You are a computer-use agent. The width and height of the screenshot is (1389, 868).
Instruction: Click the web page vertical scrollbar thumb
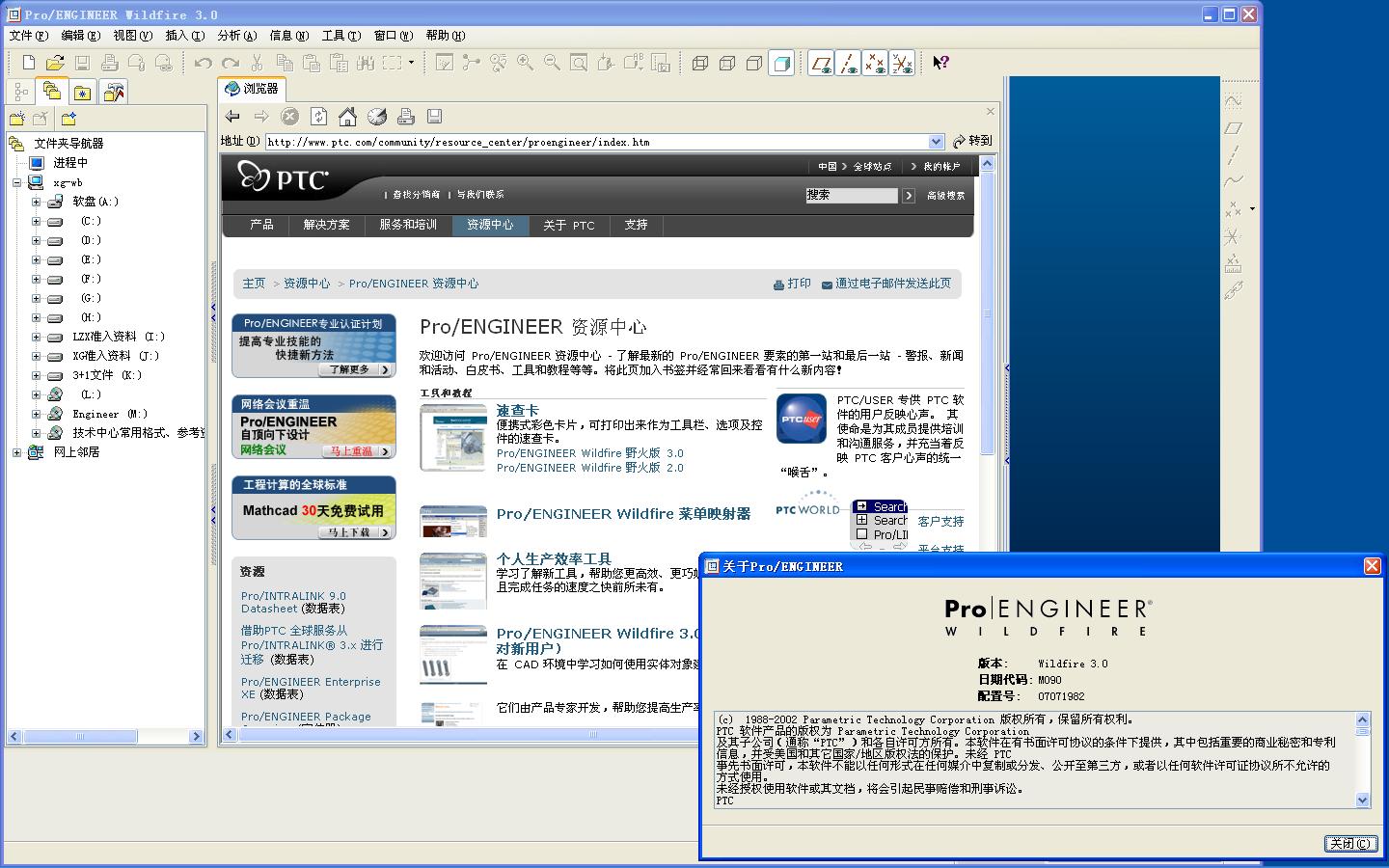pyautogui.click(x=987, y=314)
